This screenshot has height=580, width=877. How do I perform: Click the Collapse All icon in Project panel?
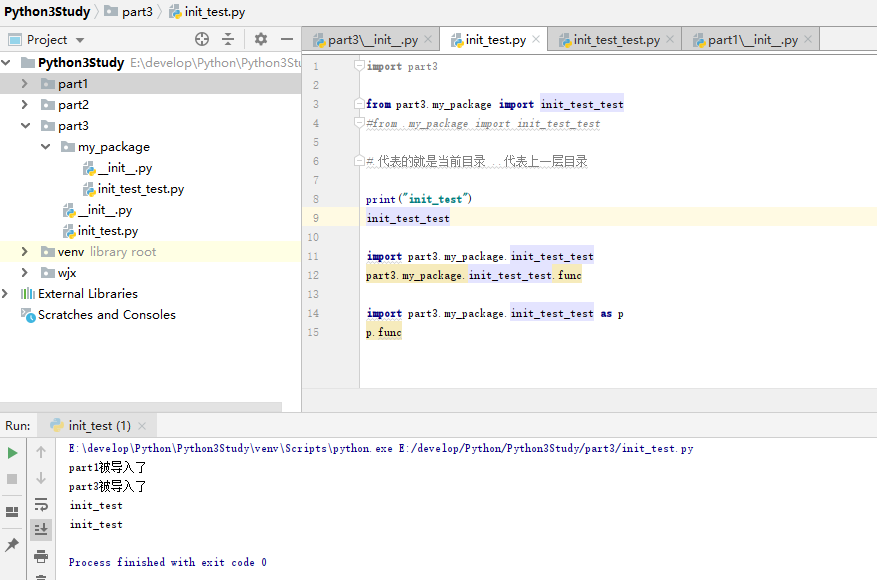(x=228, y=39)
